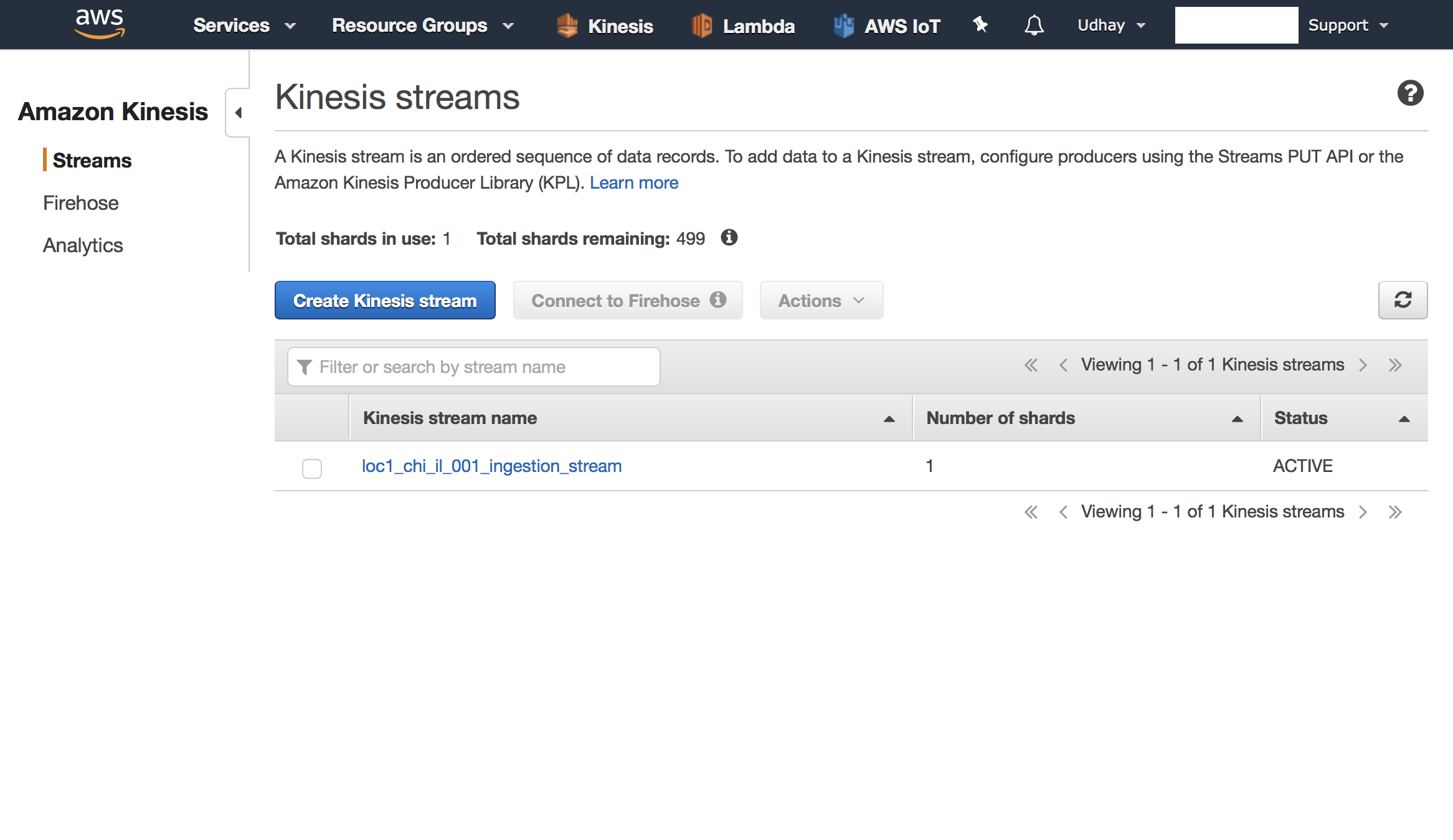Collapse the Amazon Kinesis side panel
Screen dimensions: 1453x840
coord(238,113)
